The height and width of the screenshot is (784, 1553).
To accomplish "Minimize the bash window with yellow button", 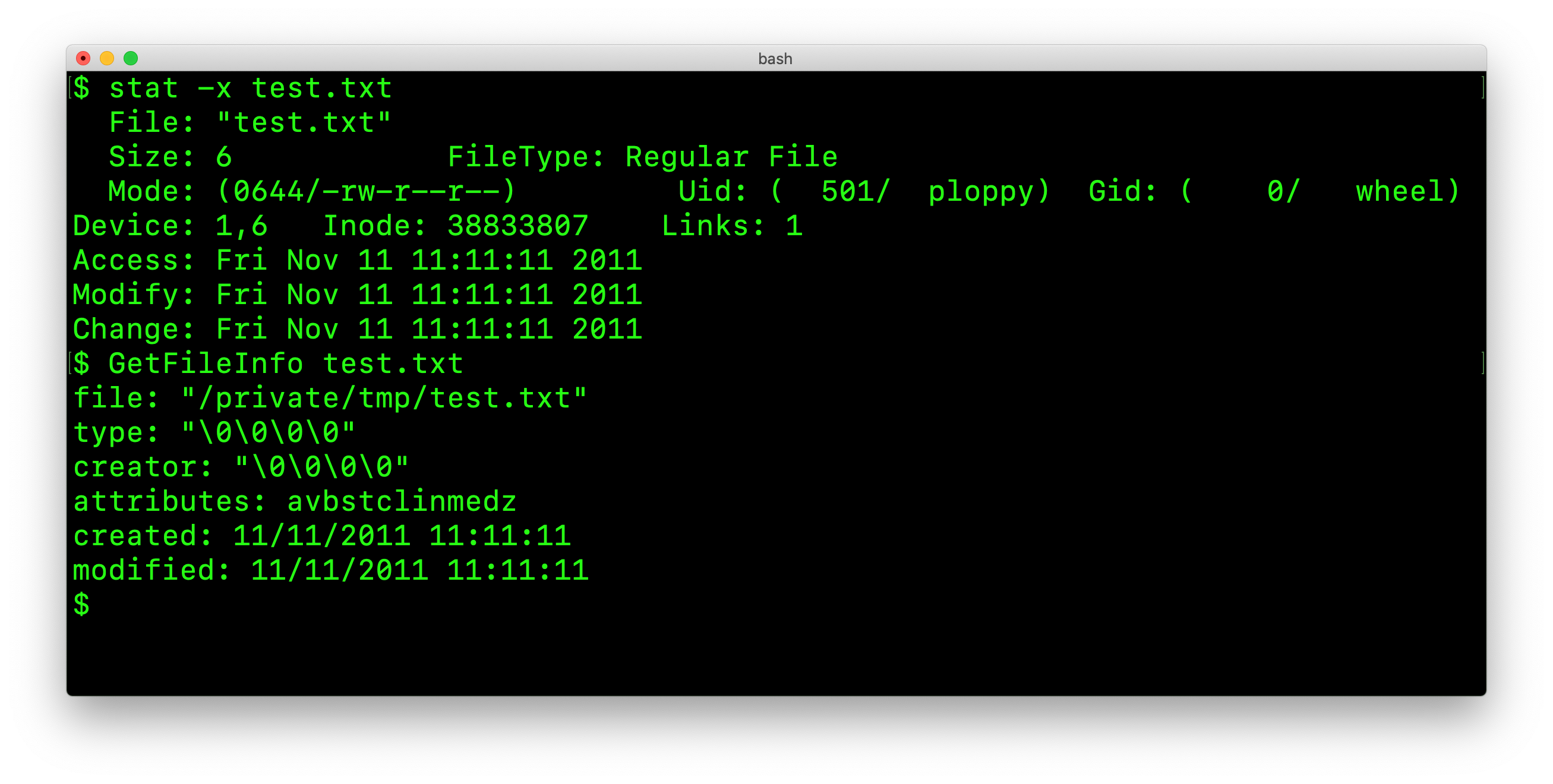I will point(107,58).
